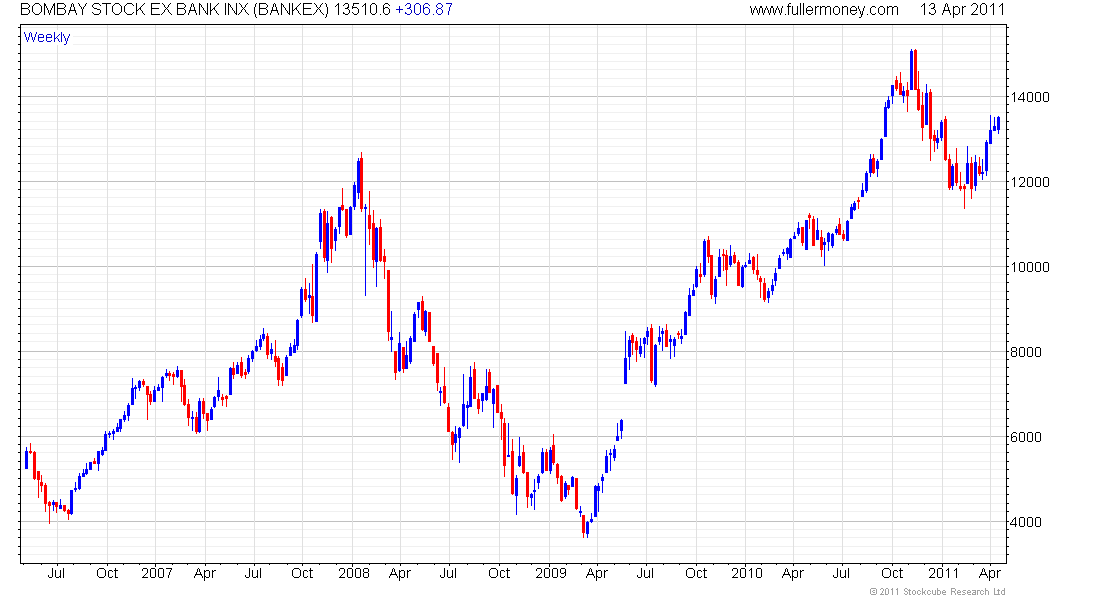1100x600 pixels.
Task: Click the 14000 price axis label
Action: pyautogui.click(x=1030, y=98)
